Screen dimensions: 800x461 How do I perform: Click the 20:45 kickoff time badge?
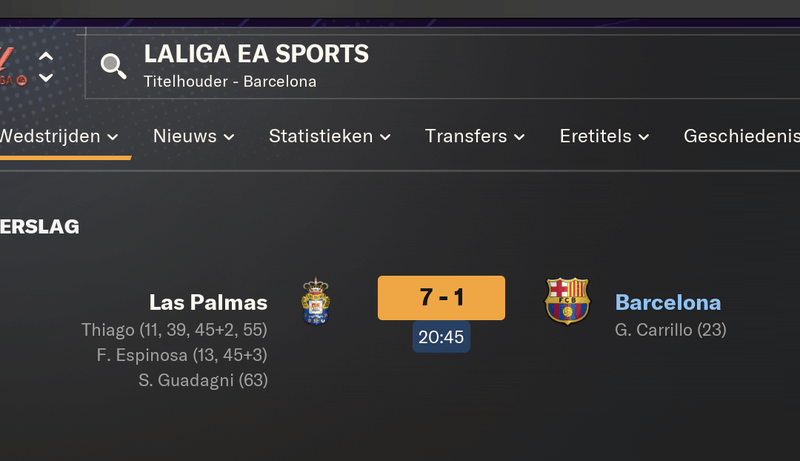coord(441,337)
